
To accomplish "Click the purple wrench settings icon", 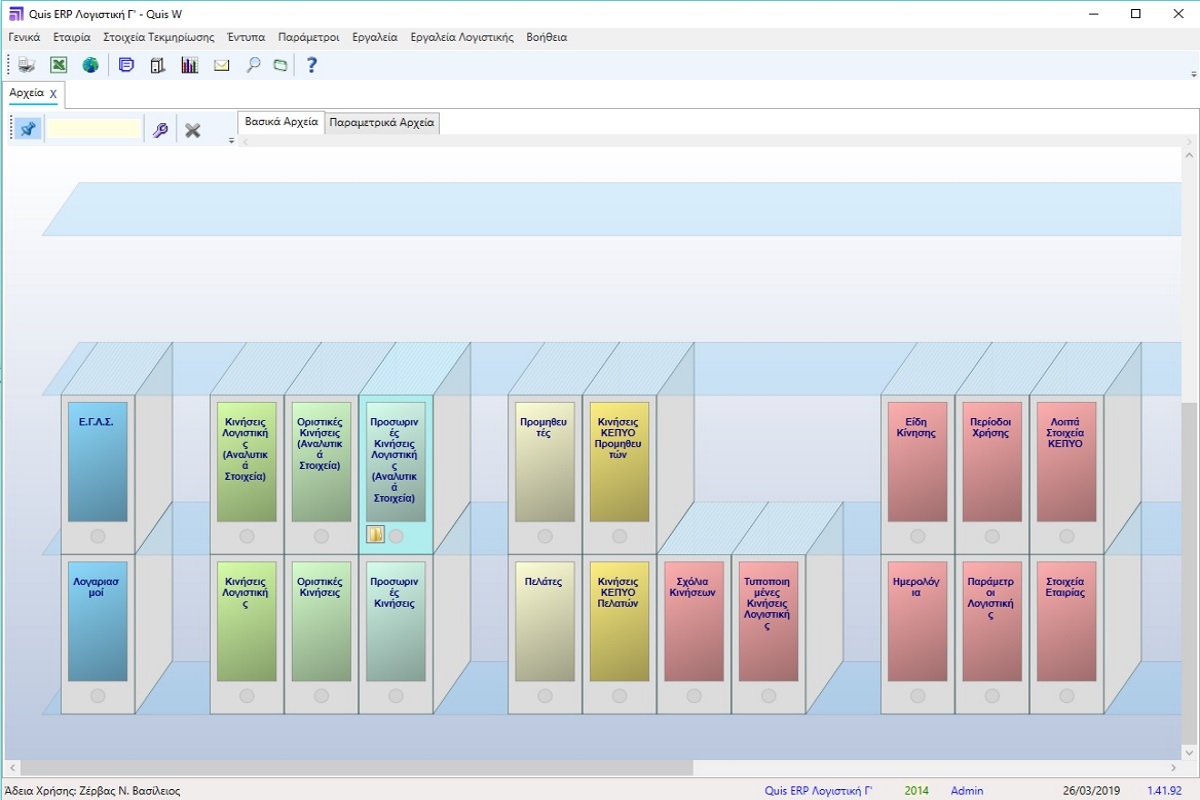I will click(x=160, y=130).
